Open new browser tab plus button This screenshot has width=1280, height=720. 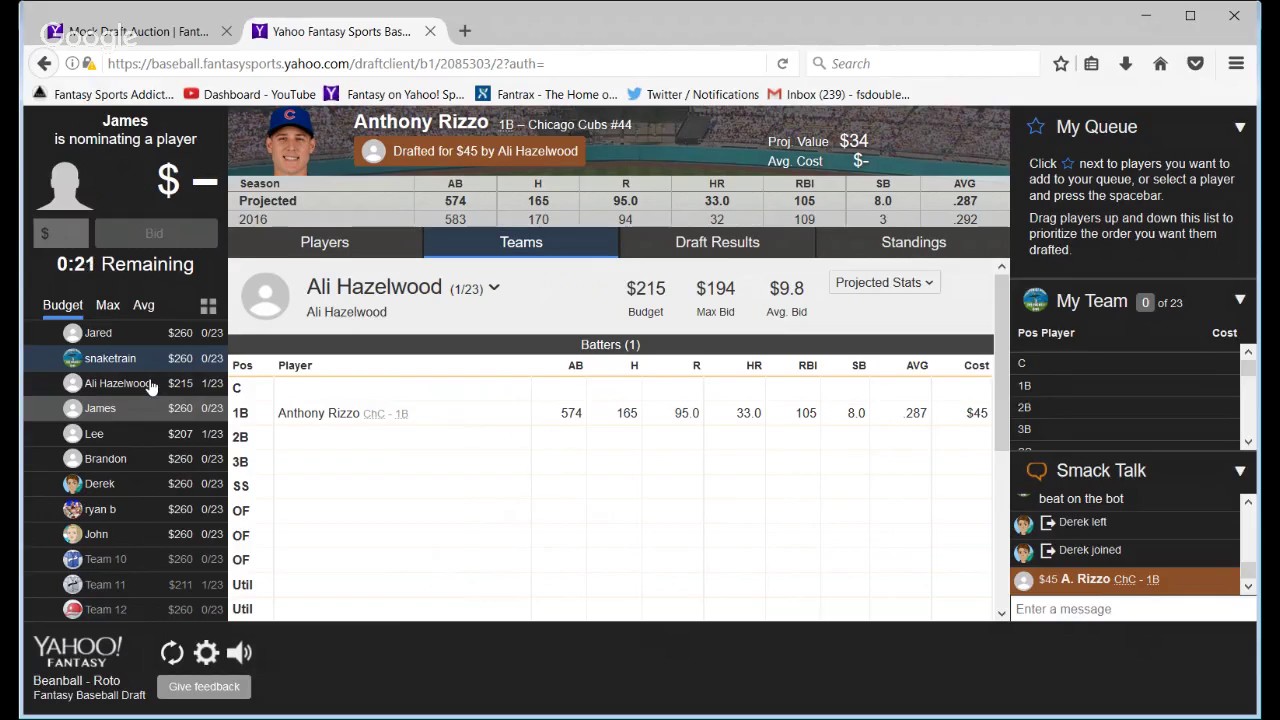(x=465, y=31)
